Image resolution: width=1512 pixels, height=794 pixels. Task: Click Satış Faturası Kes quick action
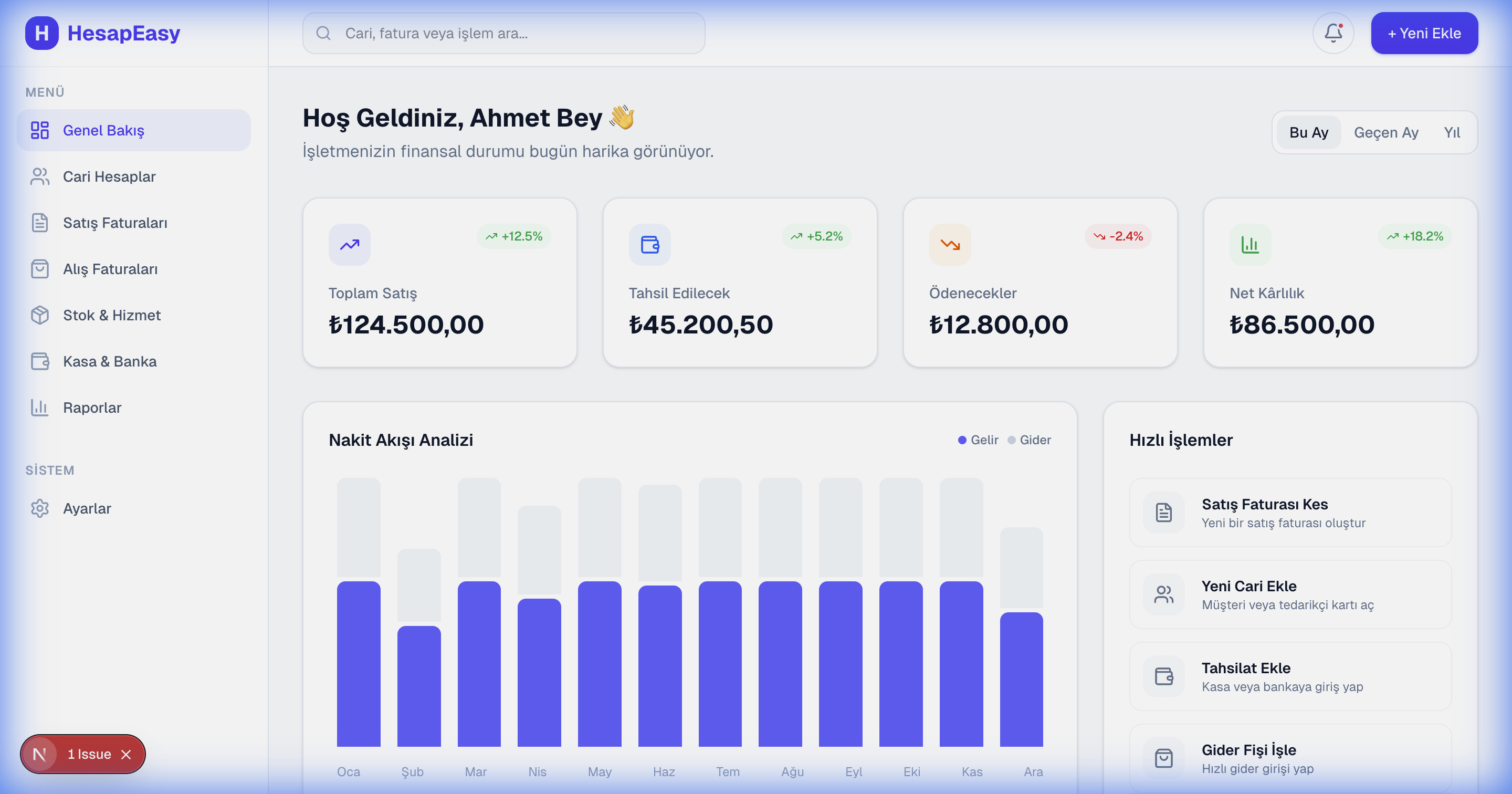pos(1290,512)
